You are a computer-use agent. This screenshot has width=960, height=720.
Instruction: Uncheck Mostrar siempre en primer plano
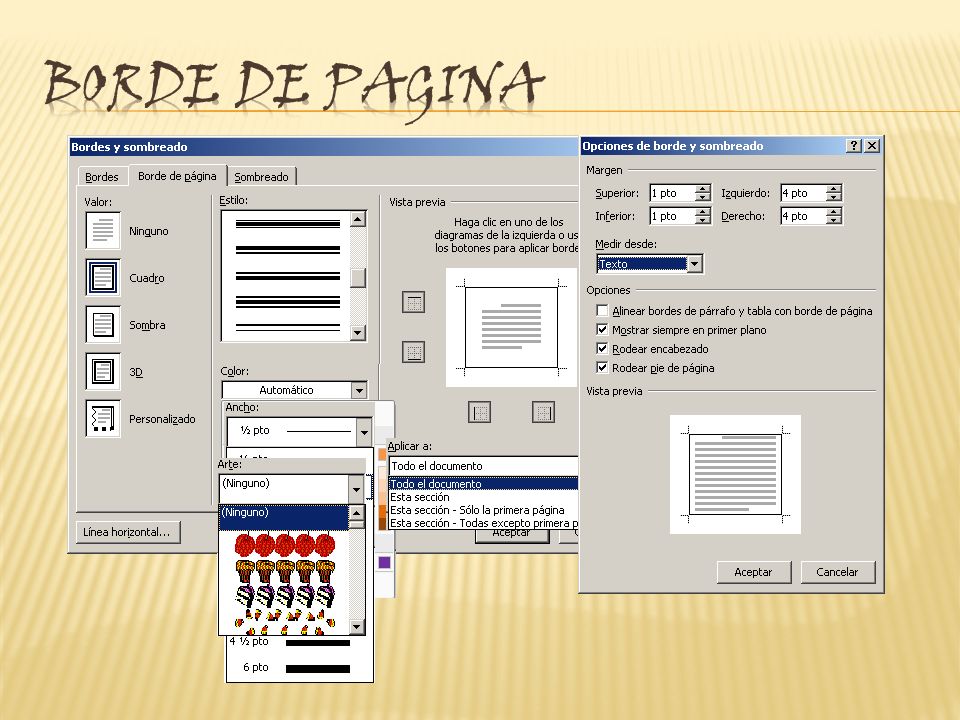pos(602,329)
